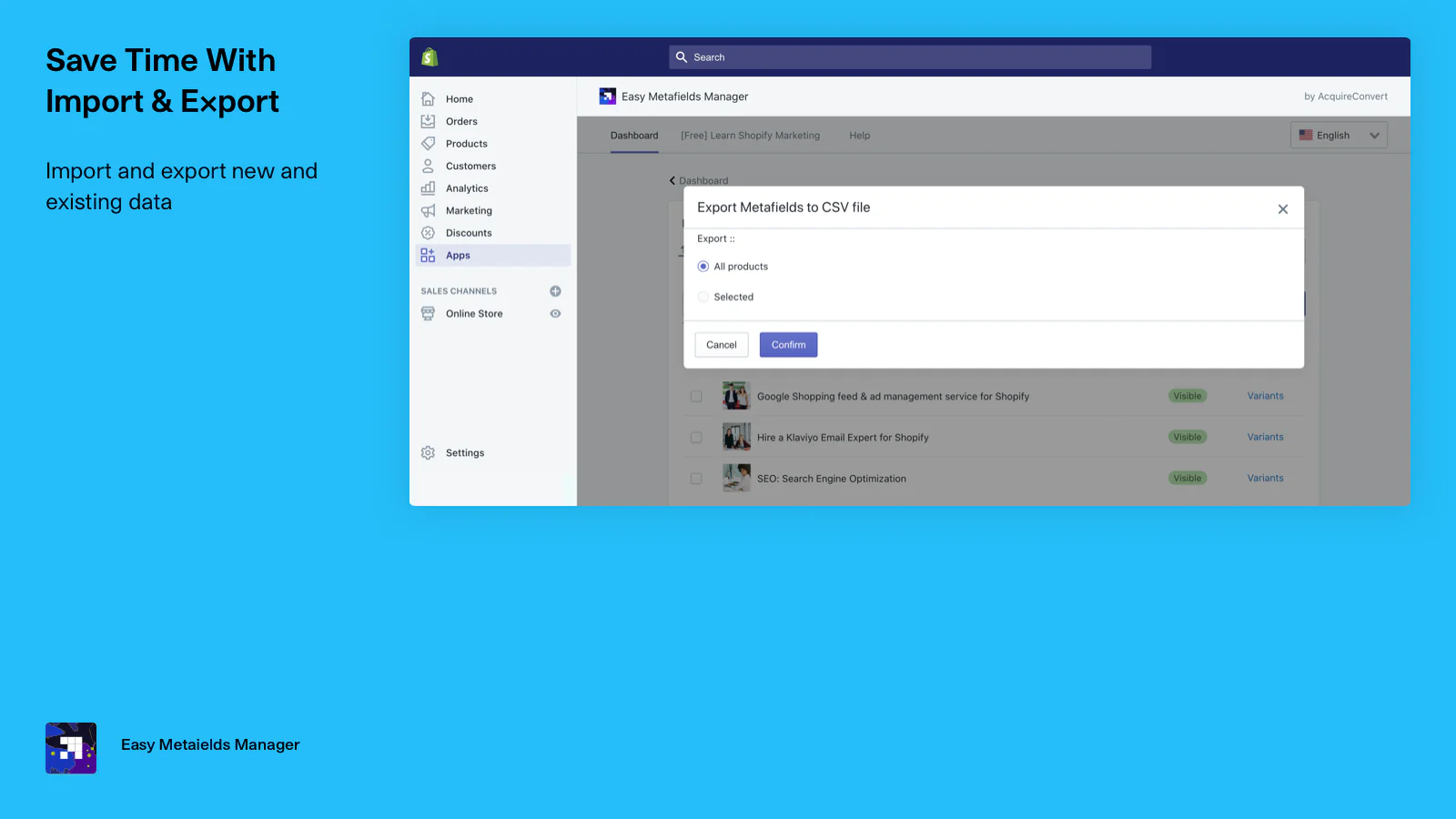The width and height of the screenshot is (1456, 819).
Task: Check the SEO Search Engine Optimization checkbox
Action: click(696, 479)
